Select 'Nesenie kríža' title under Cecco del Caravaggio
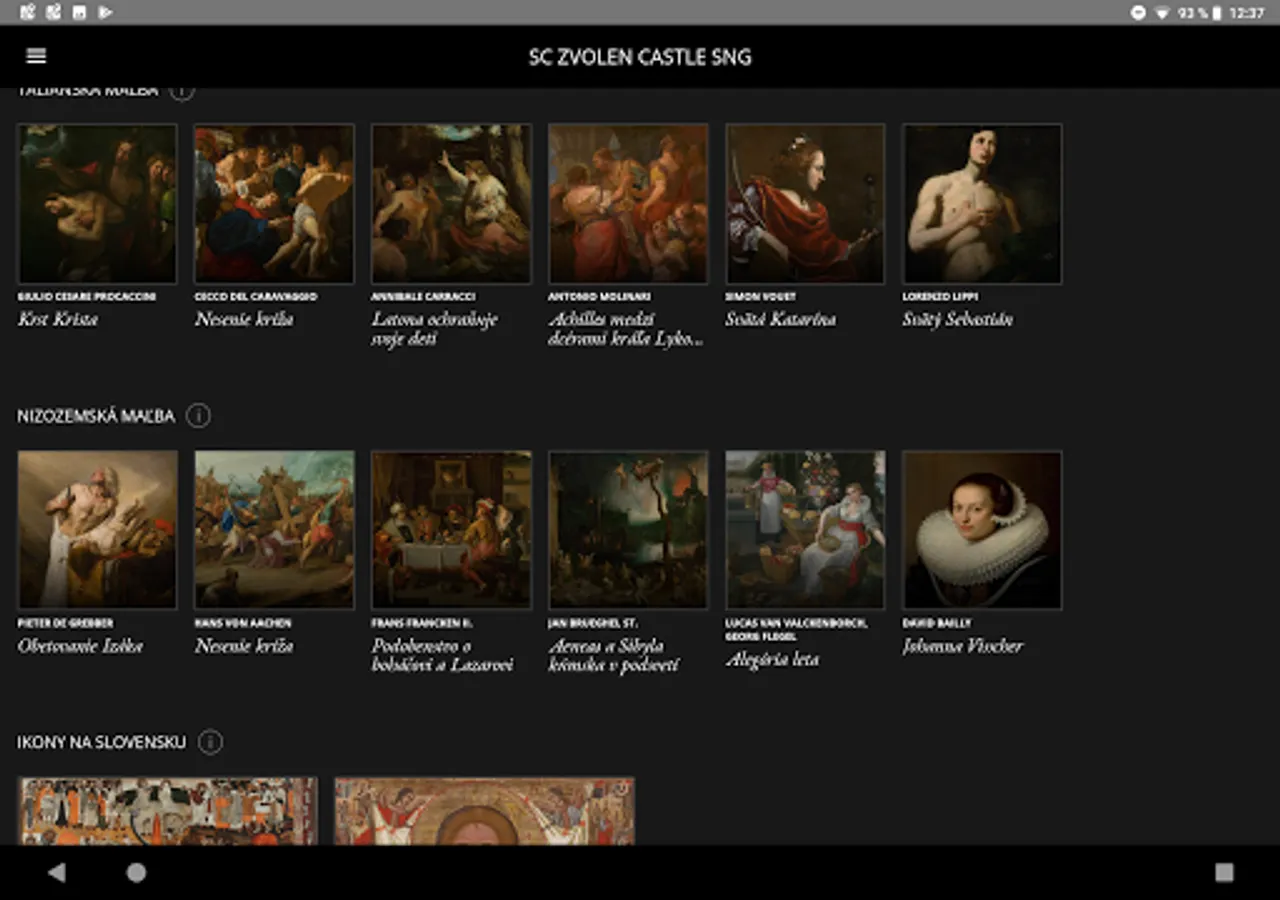This screenshot has height=900, width=1280. coord(244,319)
